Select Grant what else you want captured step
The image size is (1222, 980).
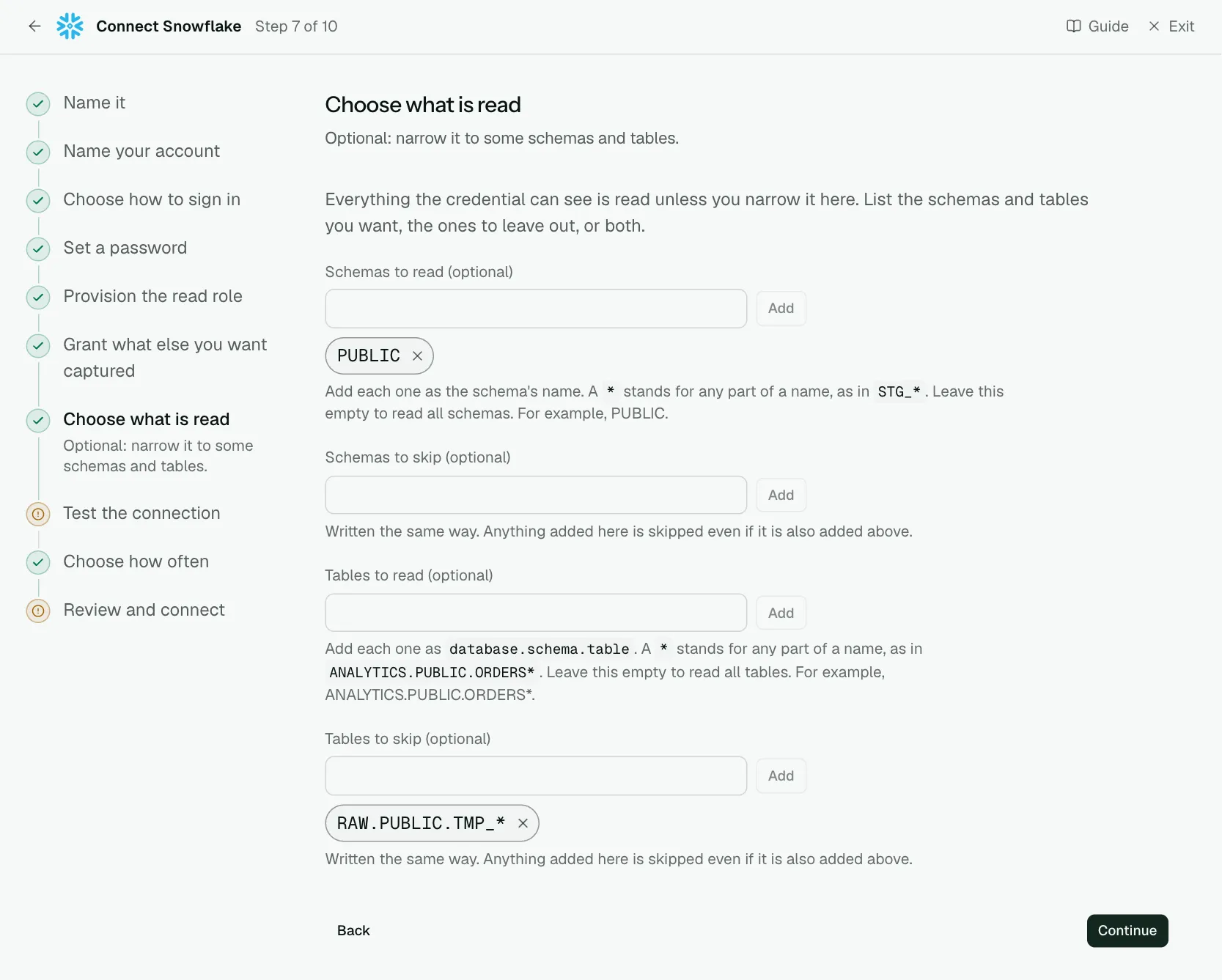[x=165, y=358]
